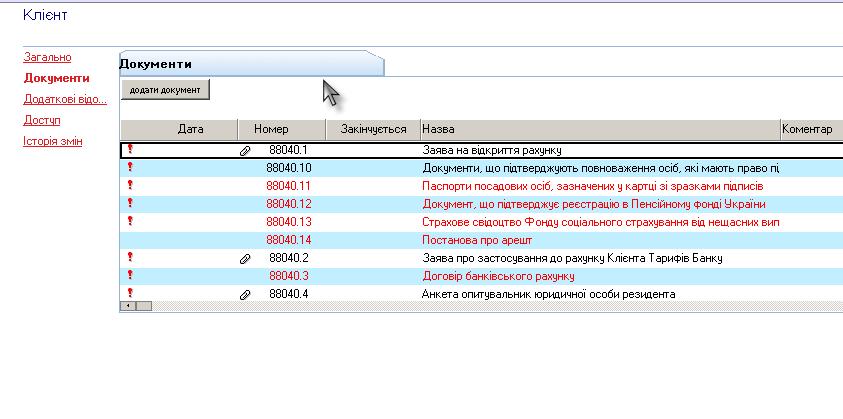This screenshot has width=843, height=419.
Task: Click the red exclamation mark on row 88040.10
Action: (129, 167)
